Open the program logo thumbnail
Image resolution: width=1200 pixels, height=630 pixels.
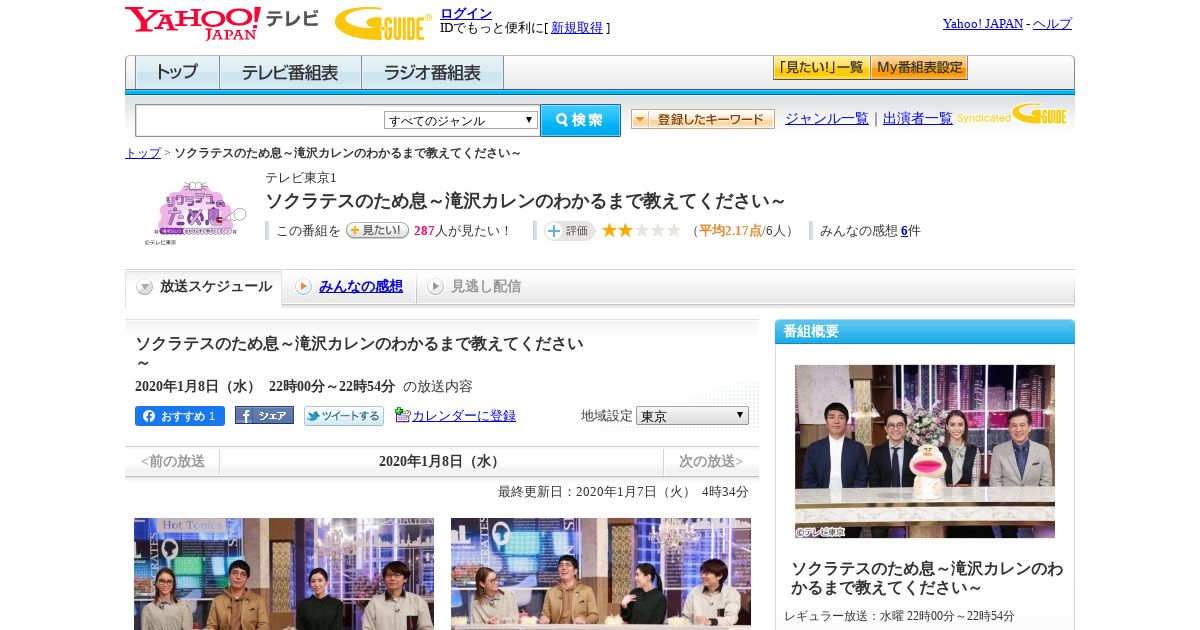195,211
